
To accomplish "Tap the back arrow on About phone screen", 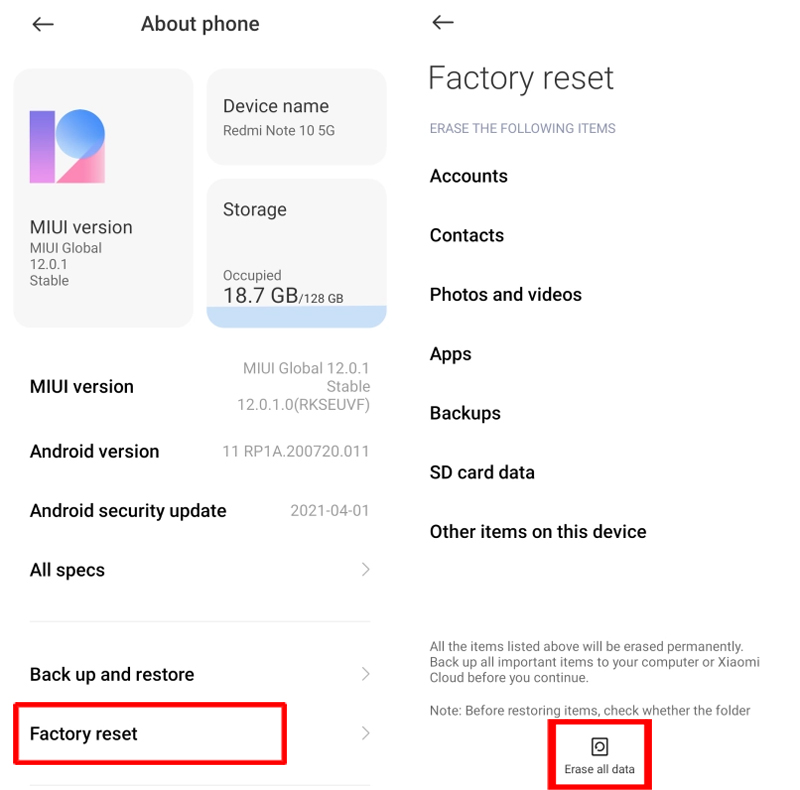I will pos(42,24).
